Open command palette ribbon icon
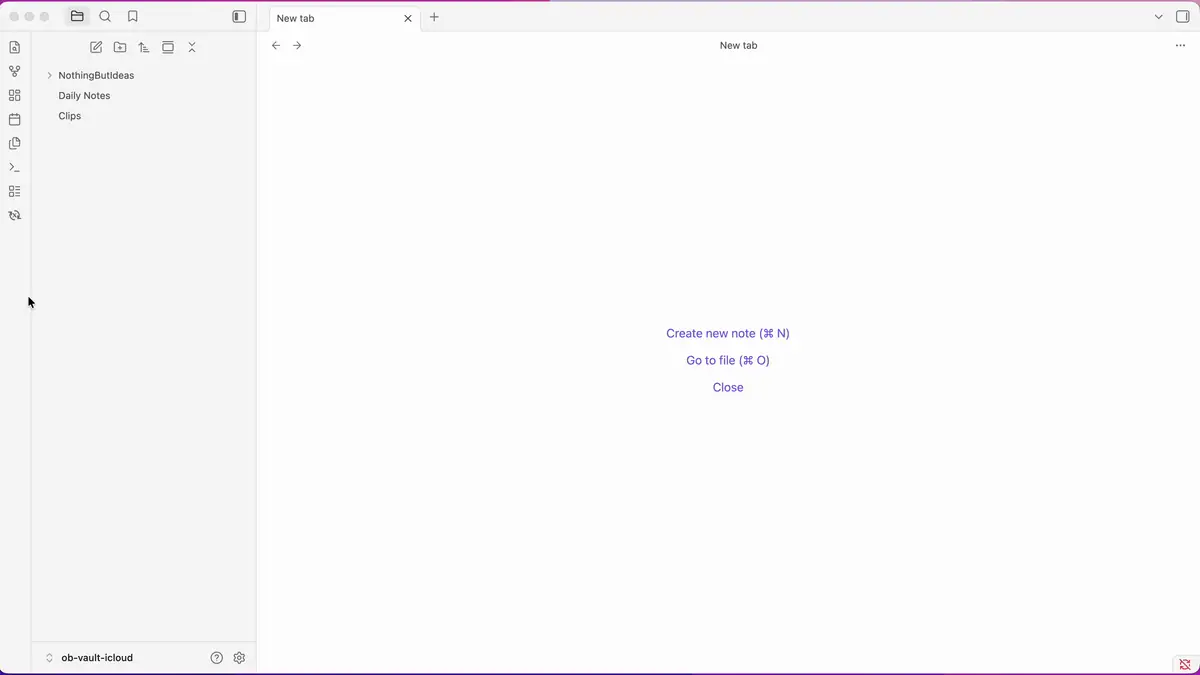This screenshot has width=1200, height=675. coord(14,167)
